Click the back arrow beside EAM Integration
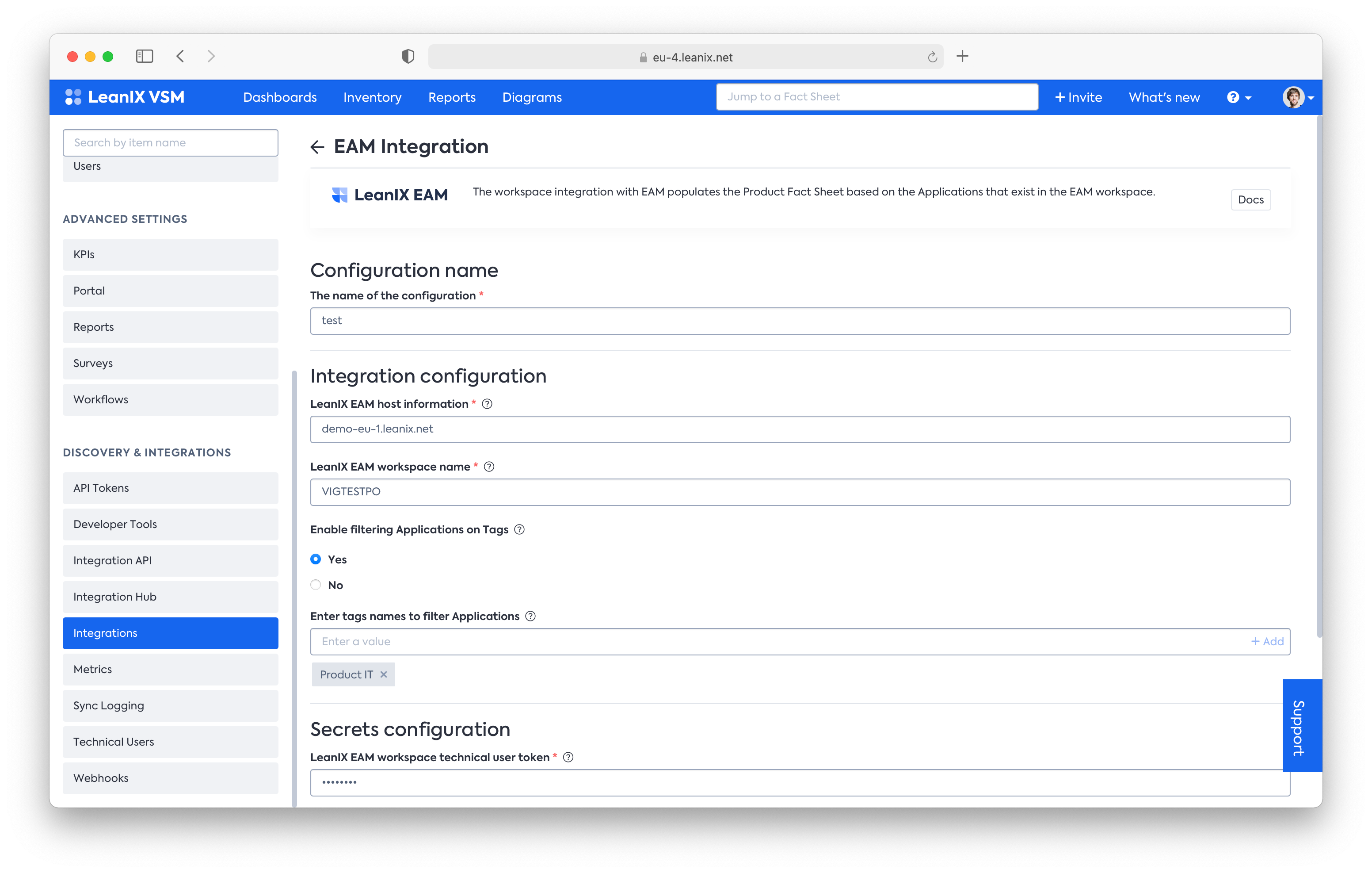 click(317, 147)
